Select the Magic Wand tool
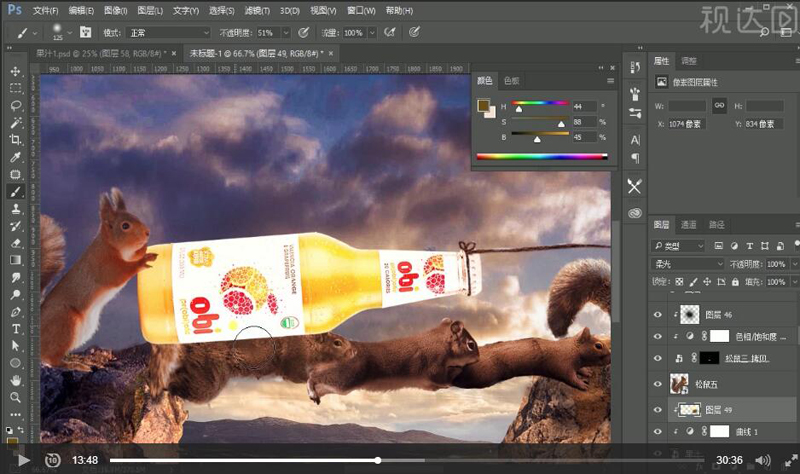The width and height of the screenshot is (800, 474). (15, 122)
